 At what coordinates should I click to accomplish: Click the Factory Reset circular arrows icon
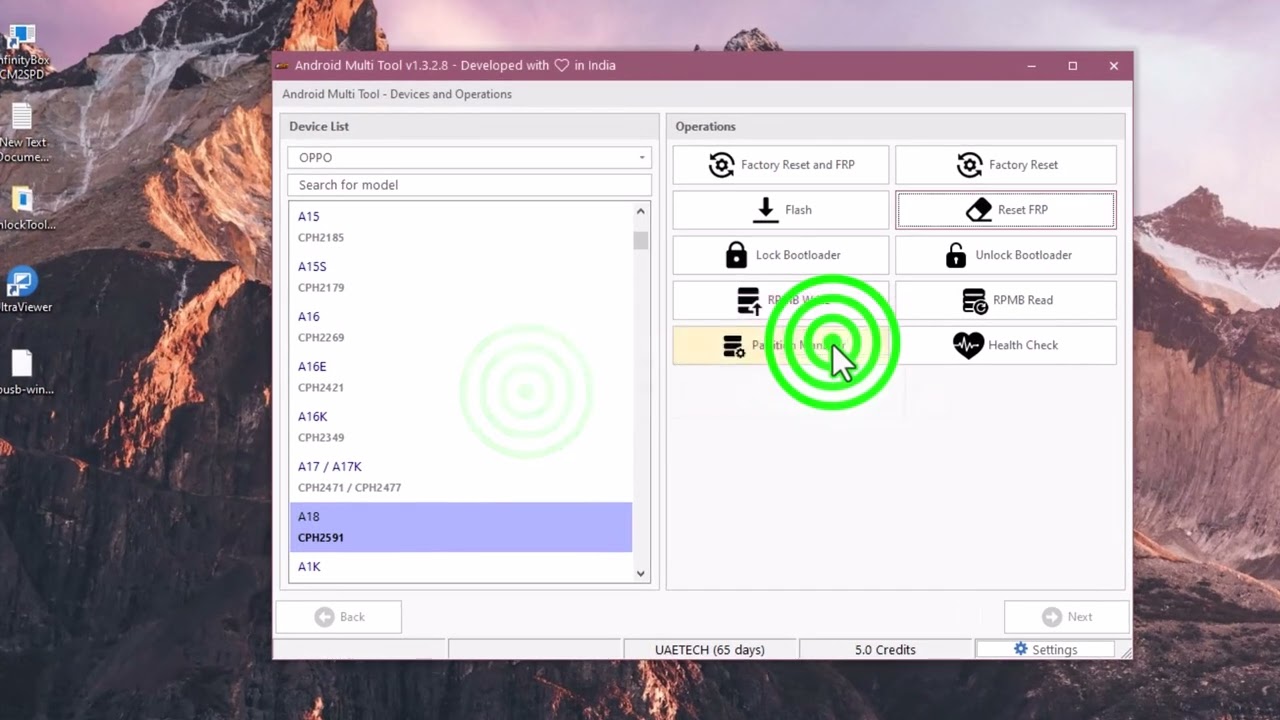[969, 165]
